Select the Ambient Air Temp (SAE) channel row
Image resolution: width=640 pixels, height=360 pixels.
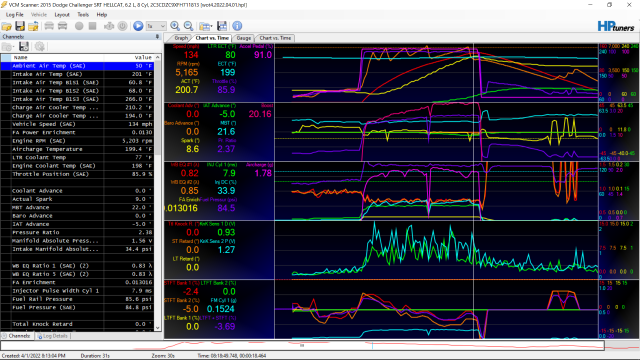point(78,66)
